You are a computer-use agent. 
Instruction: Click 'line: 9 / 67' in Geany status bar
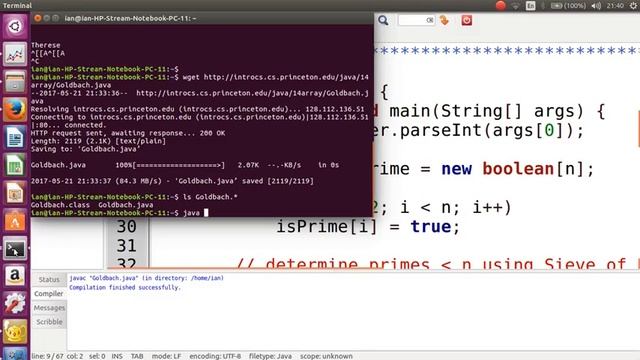click(x=48, y=356)
